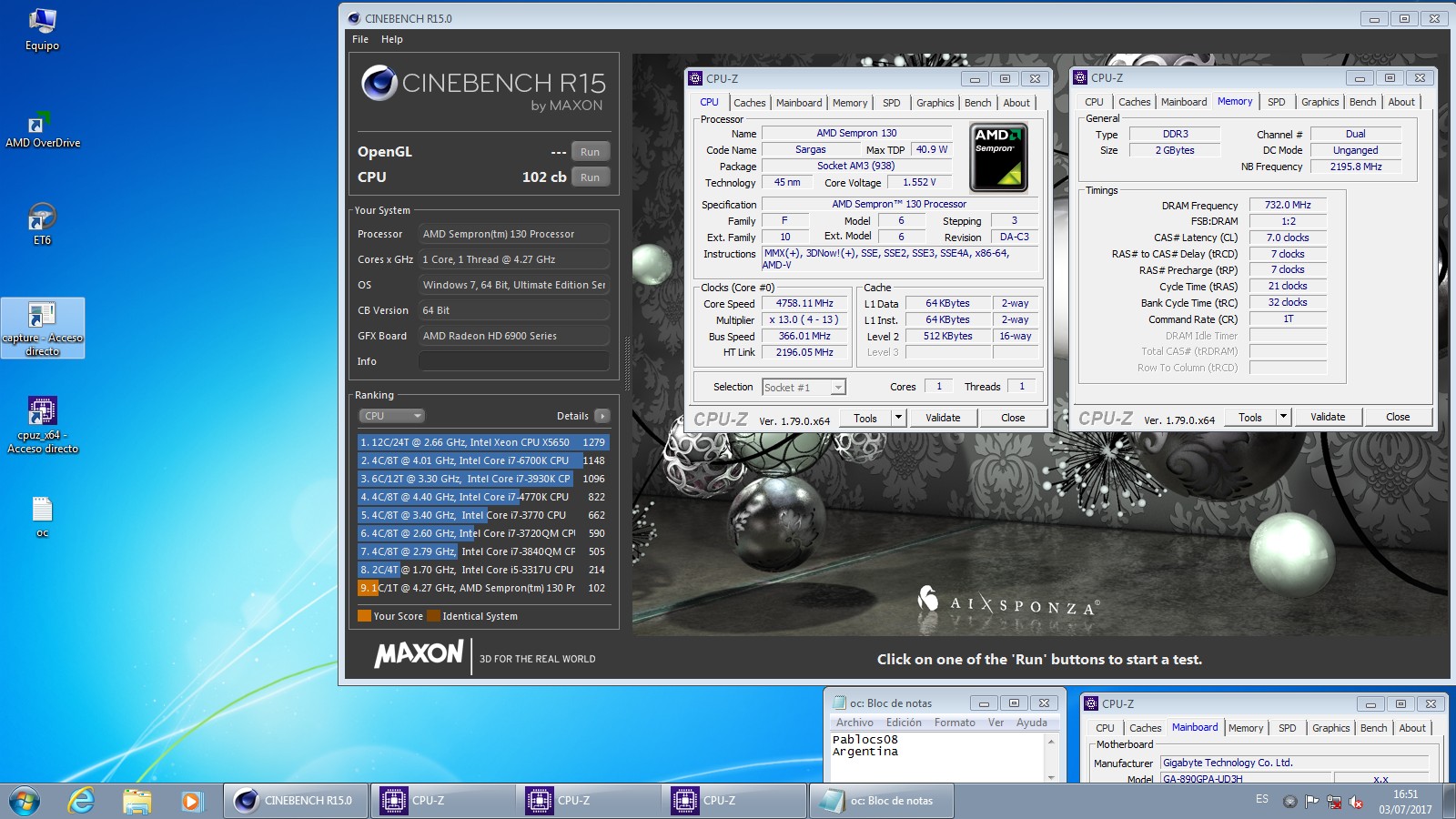
Task: Run the OpenGL benchmark
Action: [x=590, y=152]
